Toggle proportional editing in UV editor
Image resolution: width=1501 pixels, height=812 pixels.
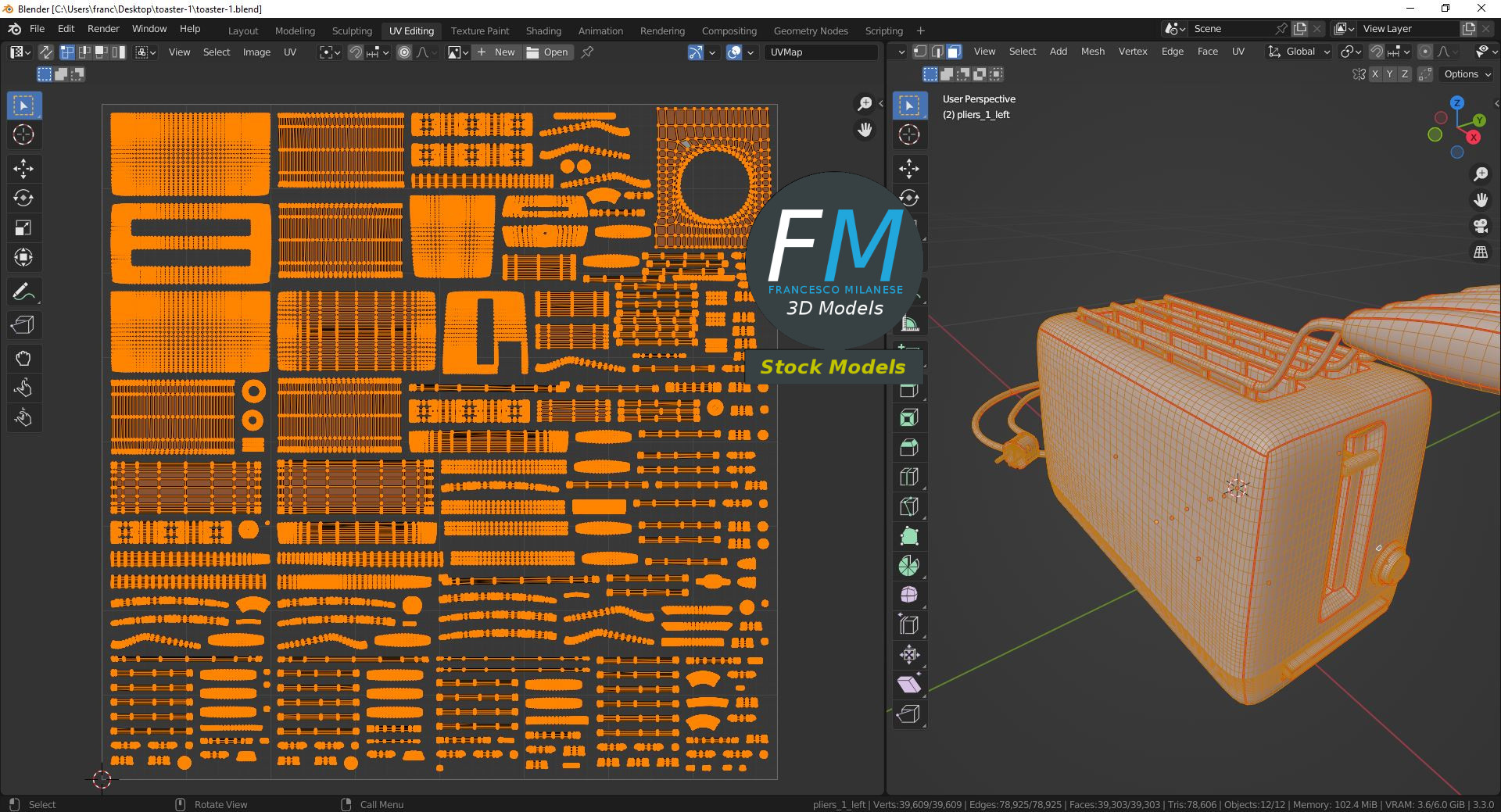404,52
